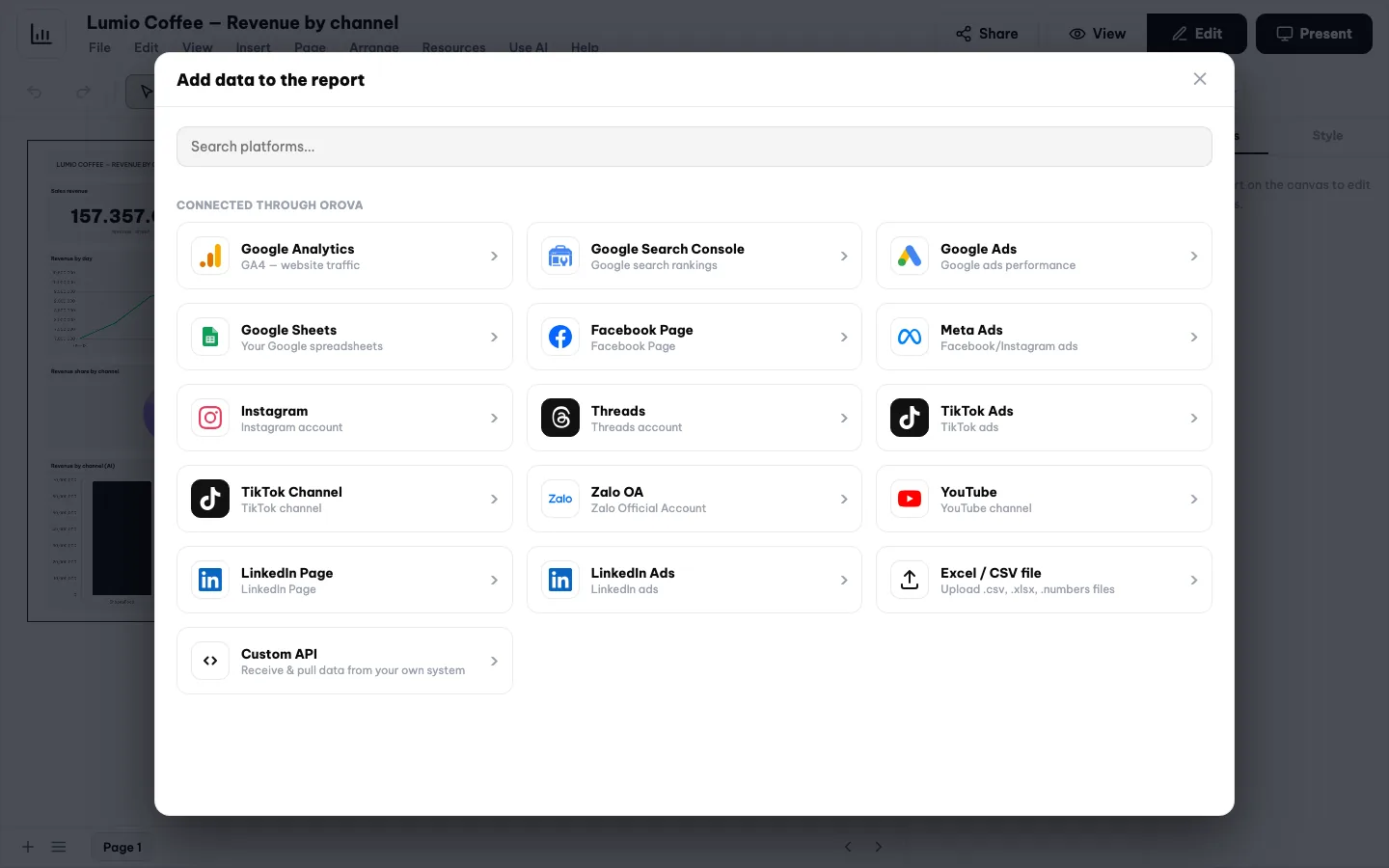Click the Zalo OA logo icon
This screenshot has height=868, width=1389.
[x=560, y=499]
